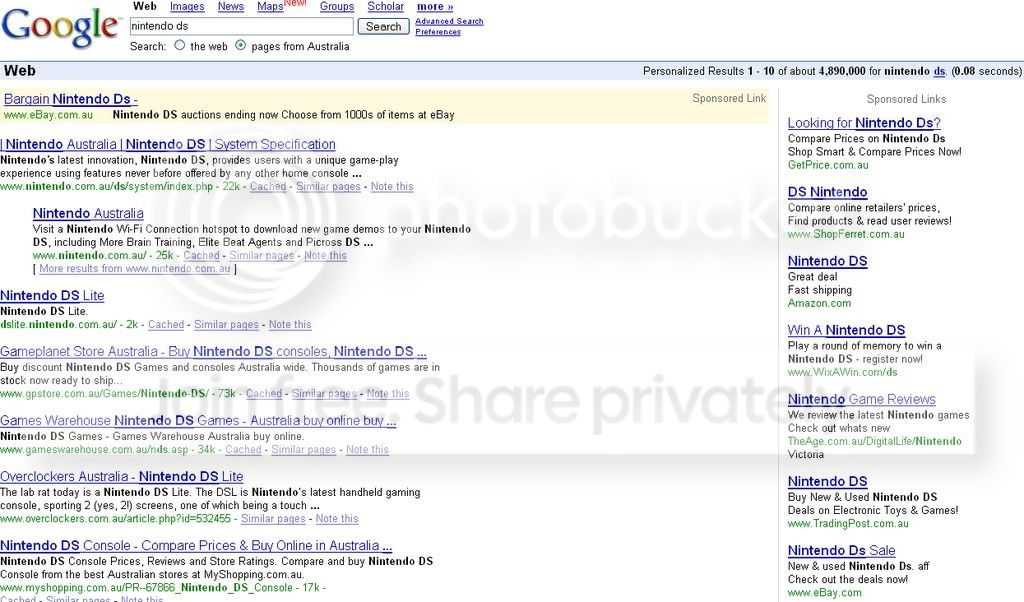
Task: Click 'Note this' for overclockers.com.au result
Action: [337, 519]
